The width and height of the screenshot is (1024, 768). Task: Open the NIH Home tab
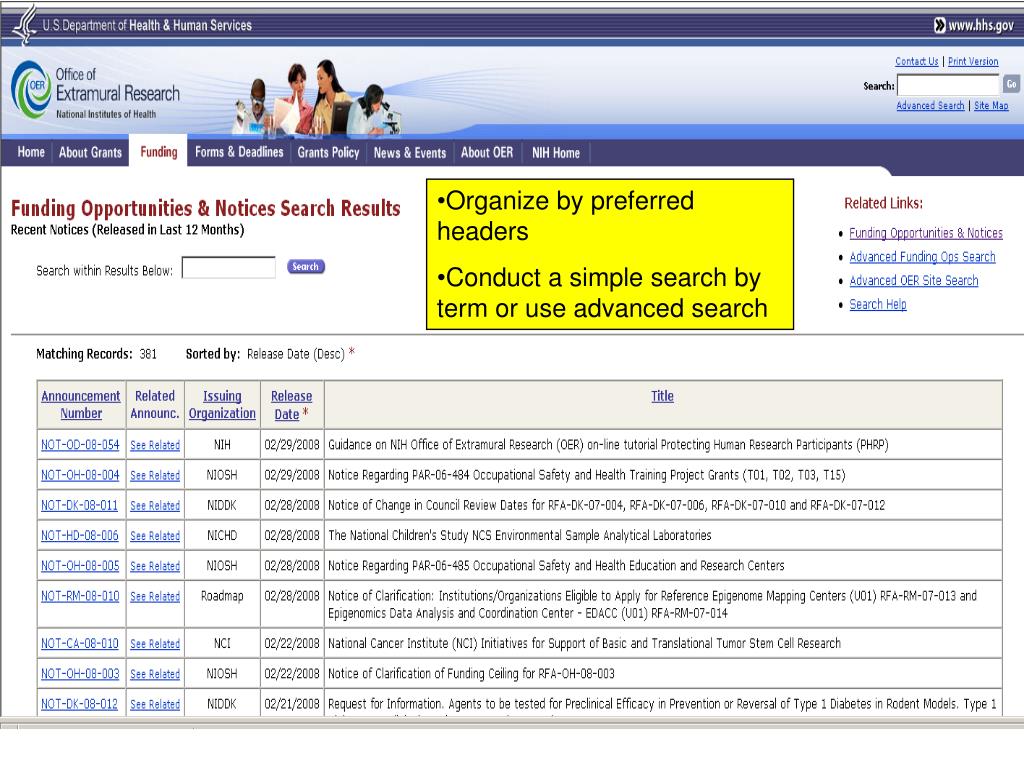coord(556,152)
